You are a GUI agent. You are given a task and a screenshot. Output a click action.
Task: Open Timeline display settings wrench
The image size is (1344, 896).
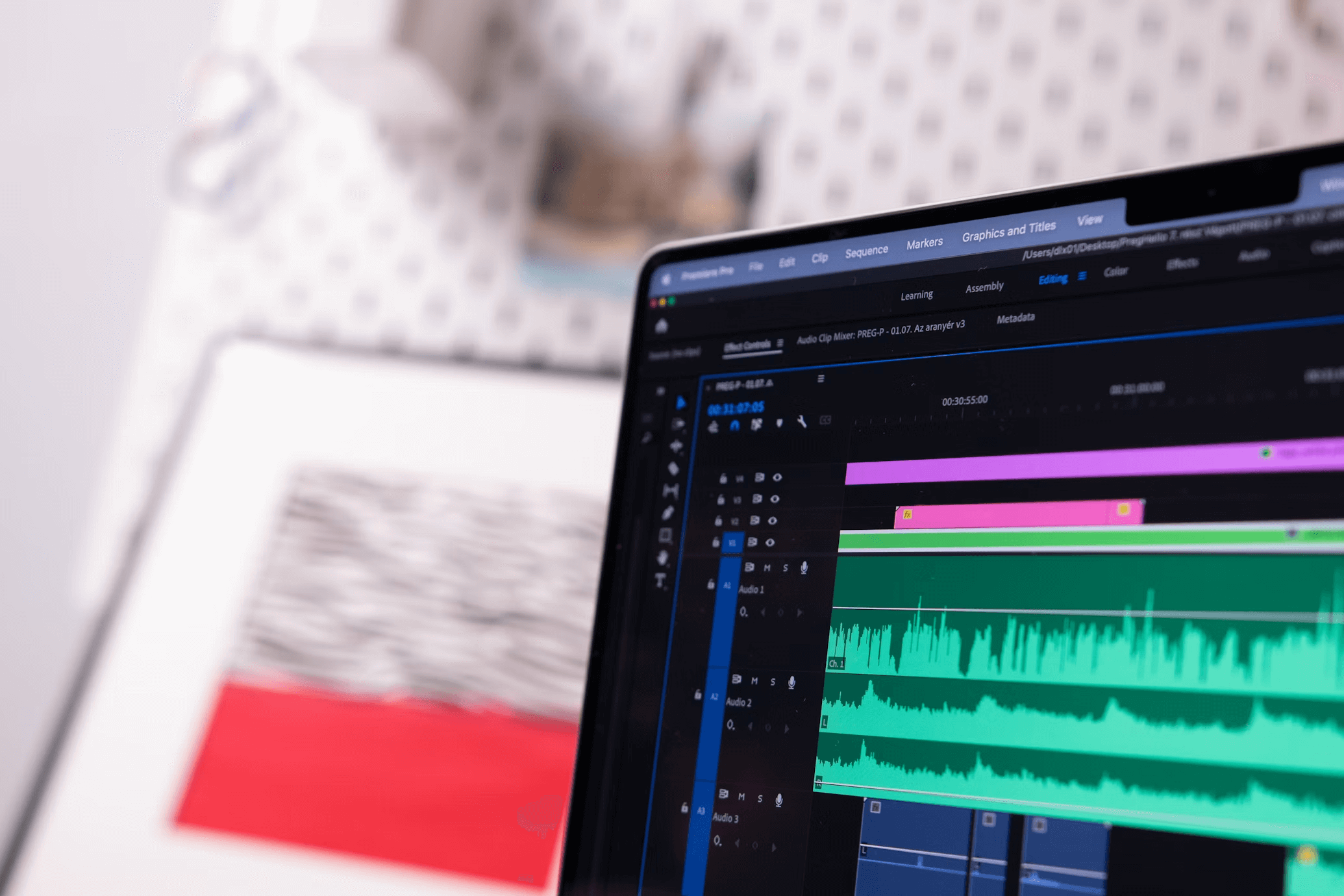click(802, 422)
